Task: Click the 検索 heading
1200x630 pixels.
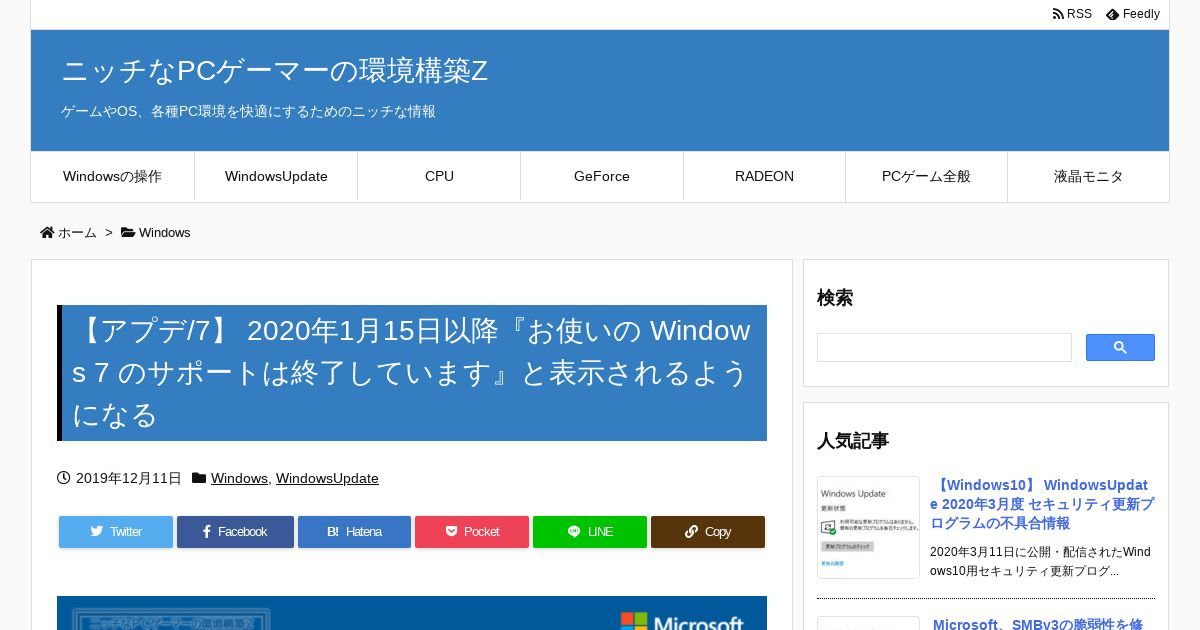Action: click(x=835, y=298)
